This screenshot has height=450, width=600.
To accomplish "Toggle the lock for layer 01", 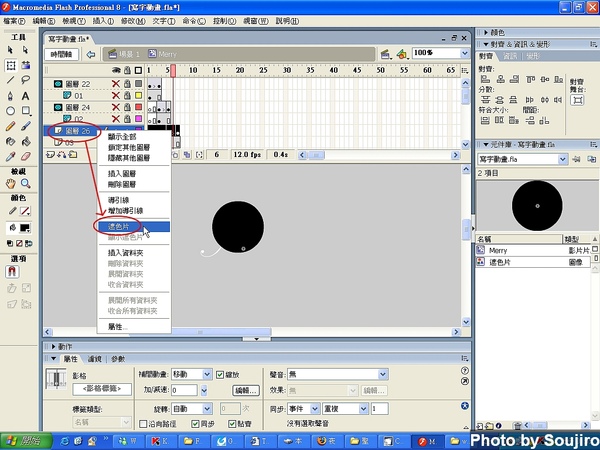I will [127, 95].
